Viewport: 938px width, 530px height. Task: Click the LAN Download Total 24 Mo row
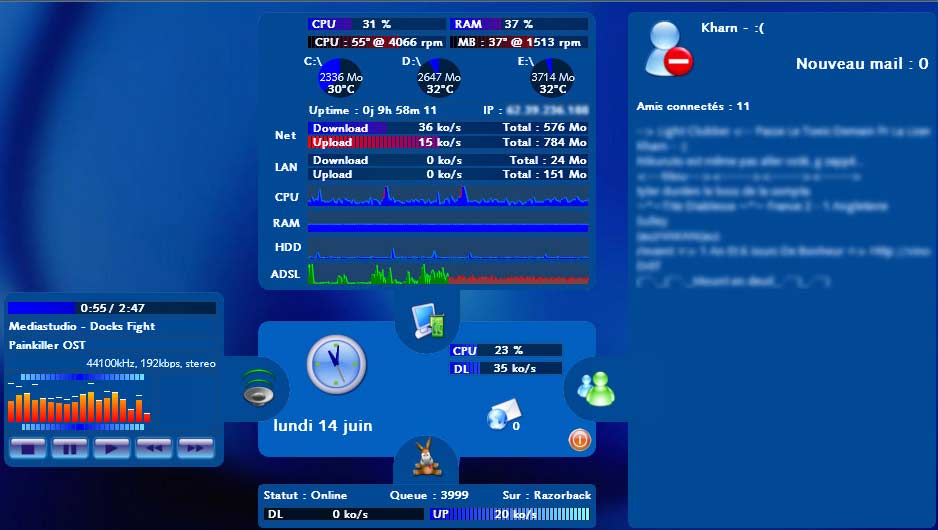(448, 160)
